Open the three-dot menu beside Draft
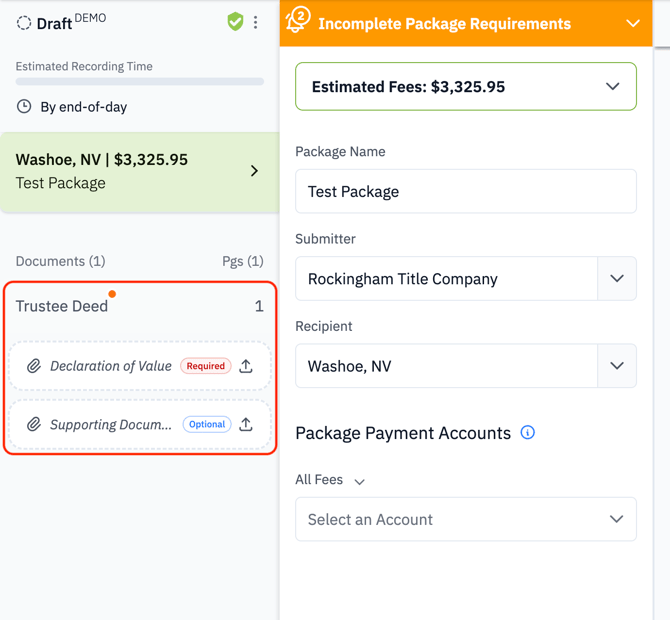This screenshot has width=670, height=620. [255, 22]
